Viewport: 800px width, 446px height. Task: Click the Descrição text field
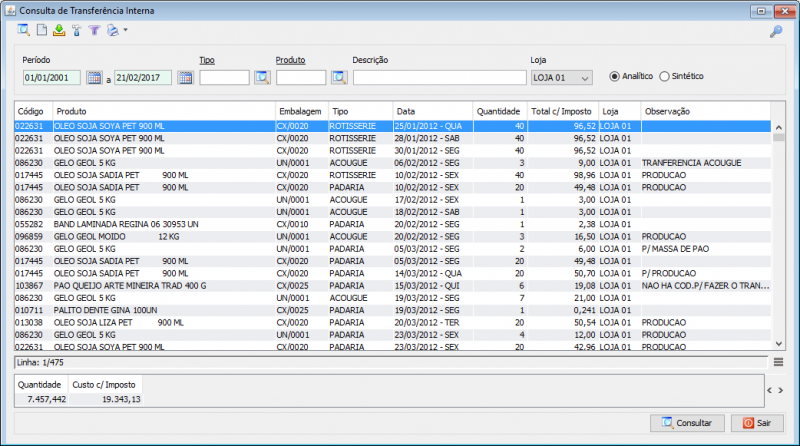point(439,78)
